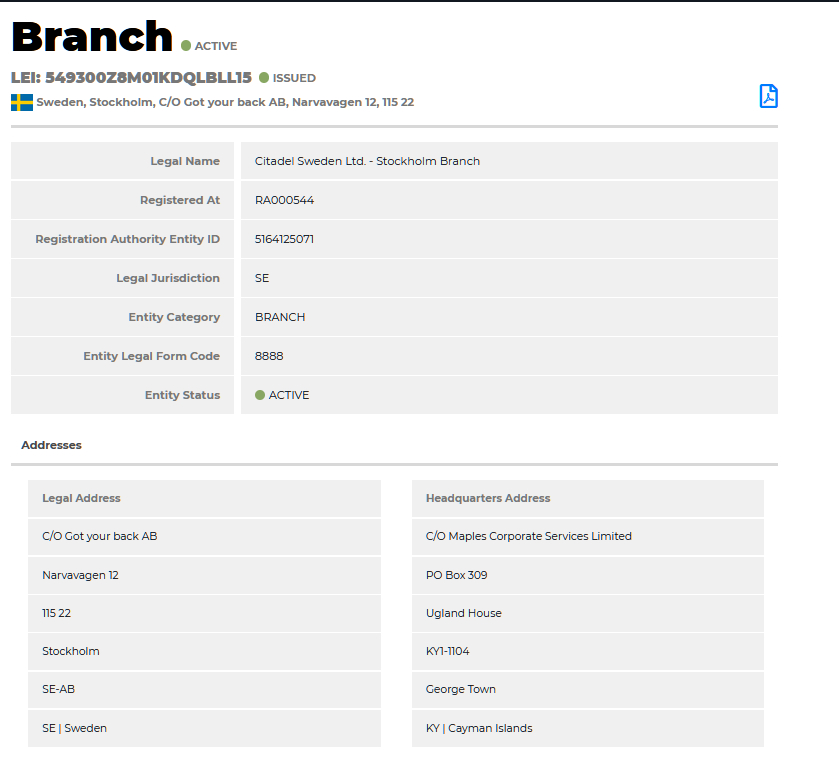Click Citadel Sweden Ltd. - Stockholm Branch value
Screen dimensions: 839x770
[367, 161]
